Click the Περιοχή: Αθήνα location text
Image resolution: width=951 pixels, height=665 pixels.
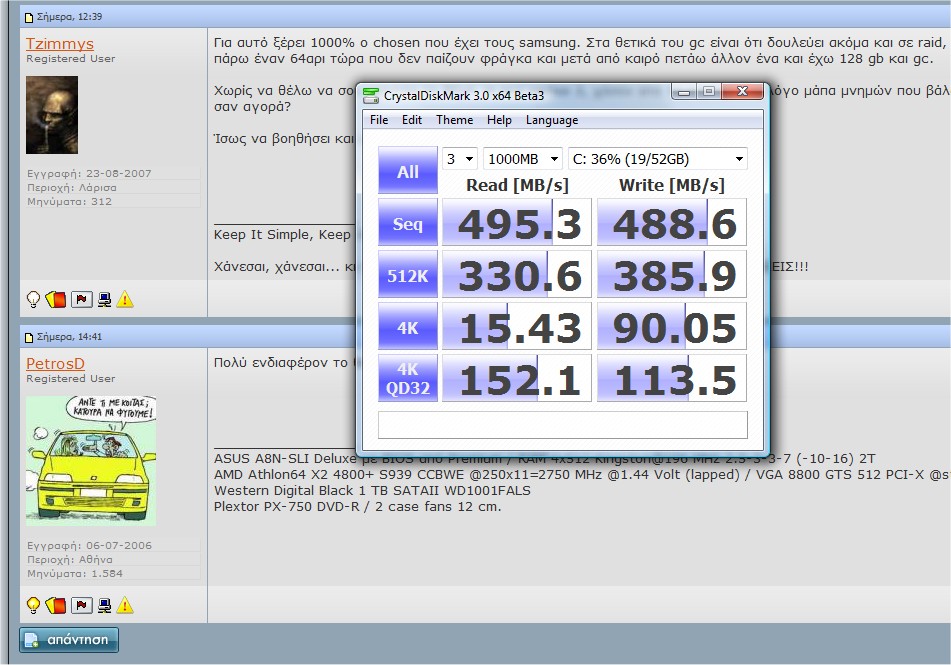tap(70, 560)
